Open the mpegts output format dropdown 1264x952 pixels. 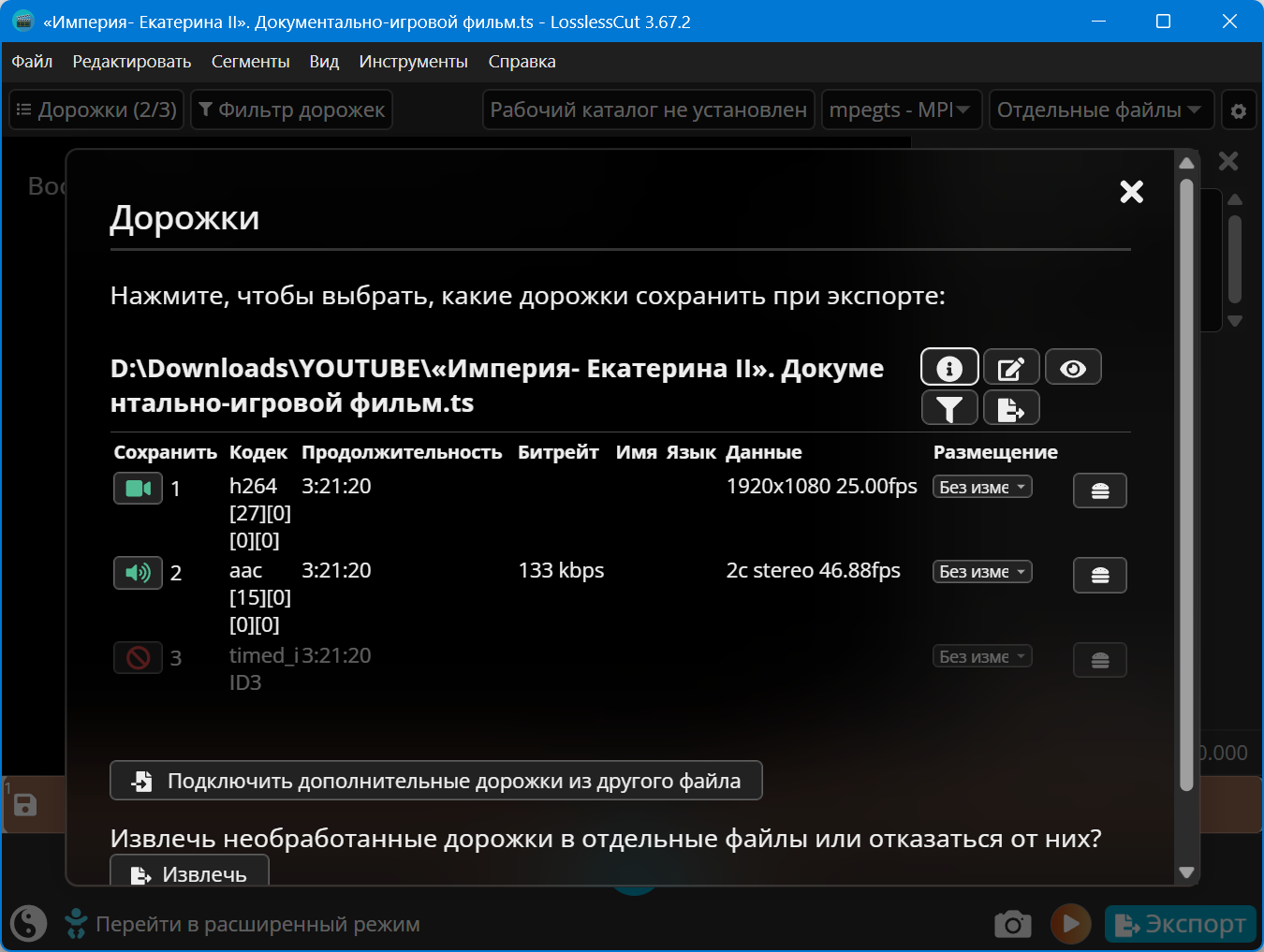(x=901, y=110)
